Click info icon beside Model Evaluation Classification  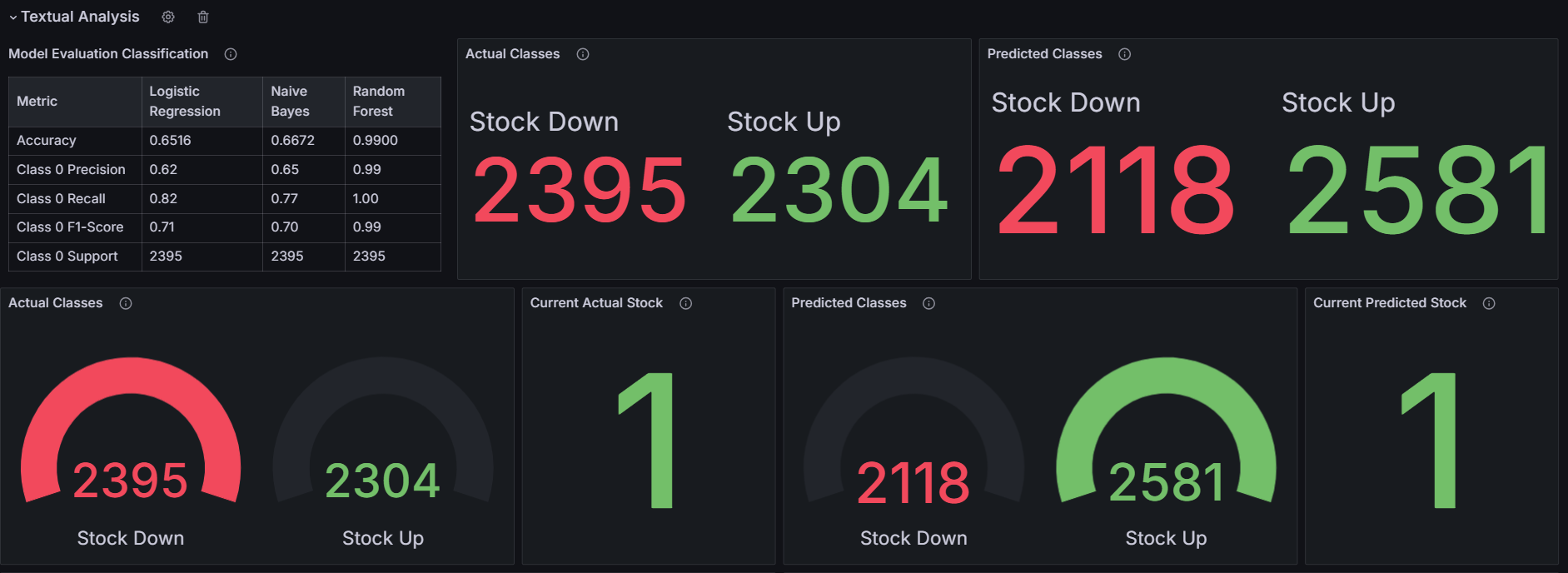(231, 54)
